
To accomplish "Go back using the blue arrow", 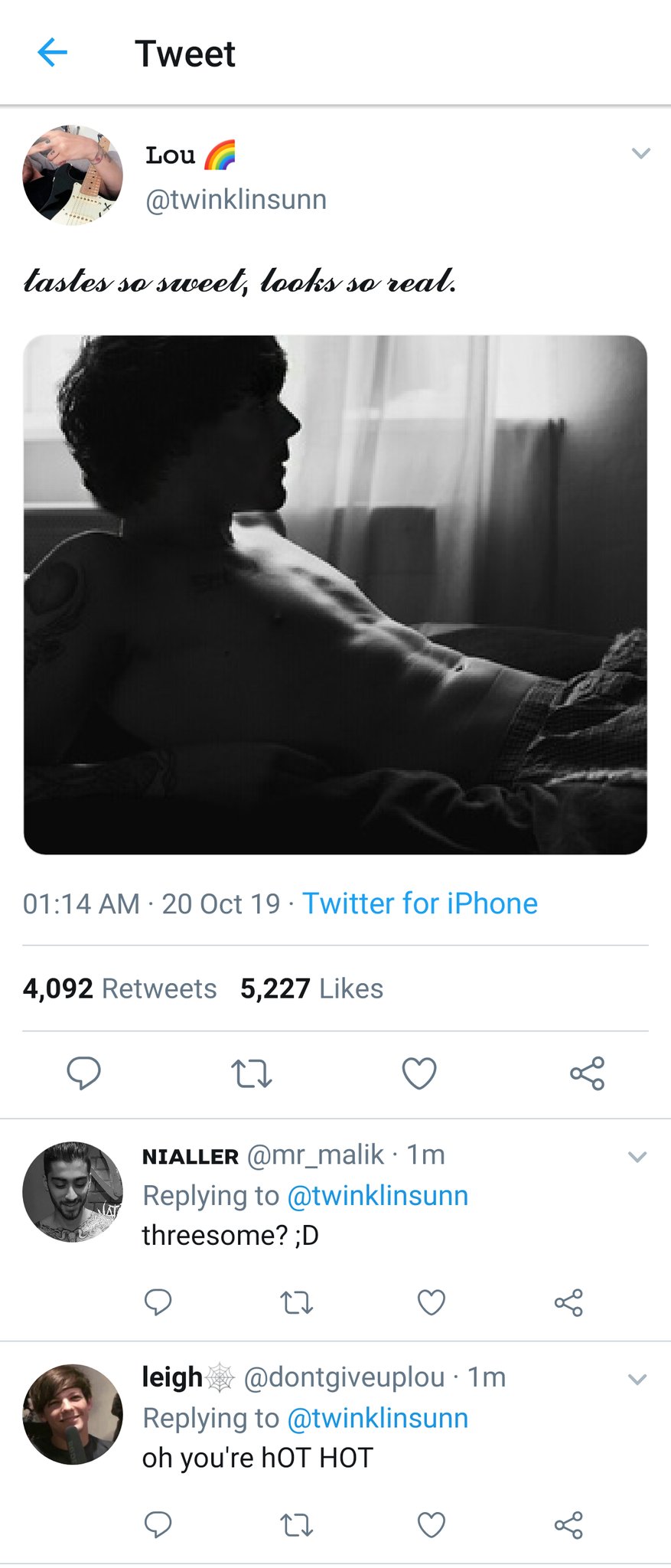I will [x=52, y=53].
